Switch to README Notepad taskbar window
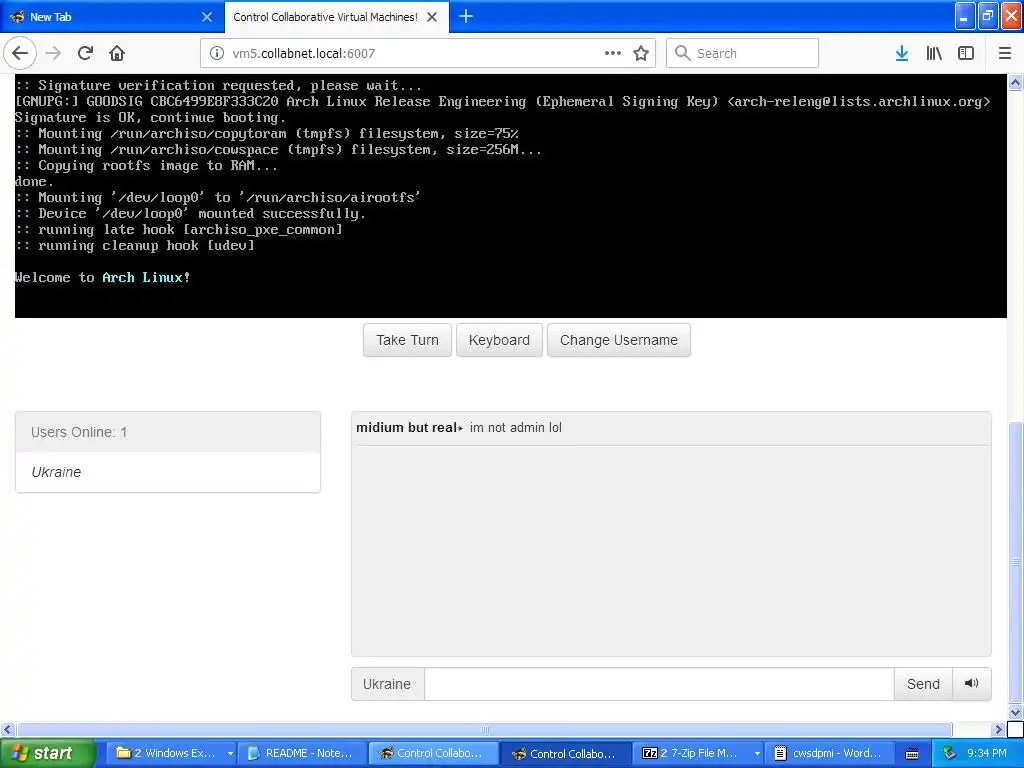The image size is (1024, 768). click(302, 753)
